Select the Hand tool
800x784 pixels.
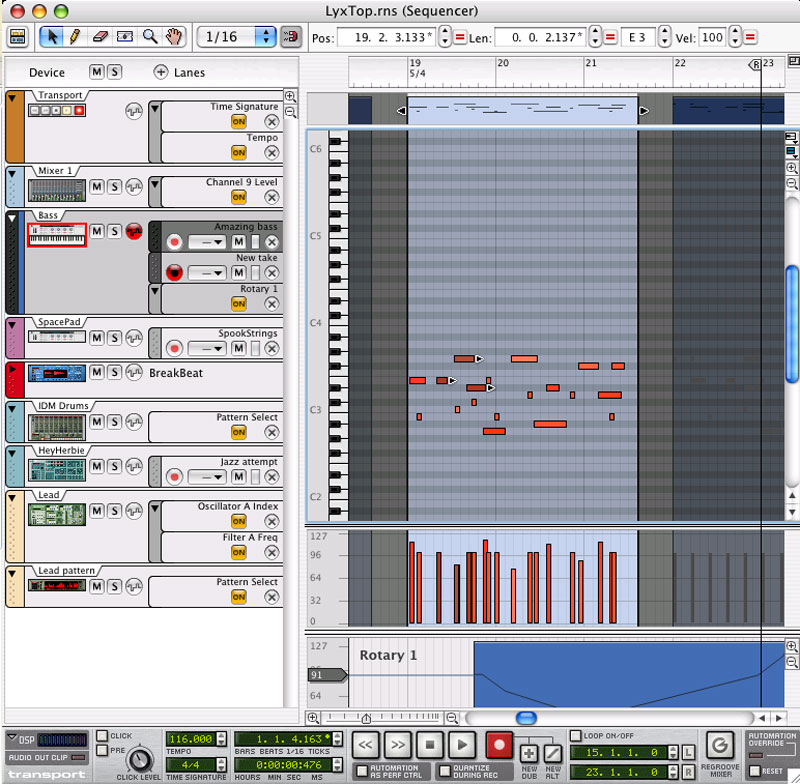click(174, 37)
